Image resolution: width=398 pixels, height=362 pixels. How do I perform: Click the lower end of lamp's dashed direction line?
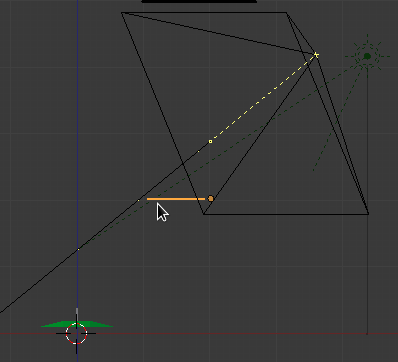pyautogui.click(x=313, y=170)
